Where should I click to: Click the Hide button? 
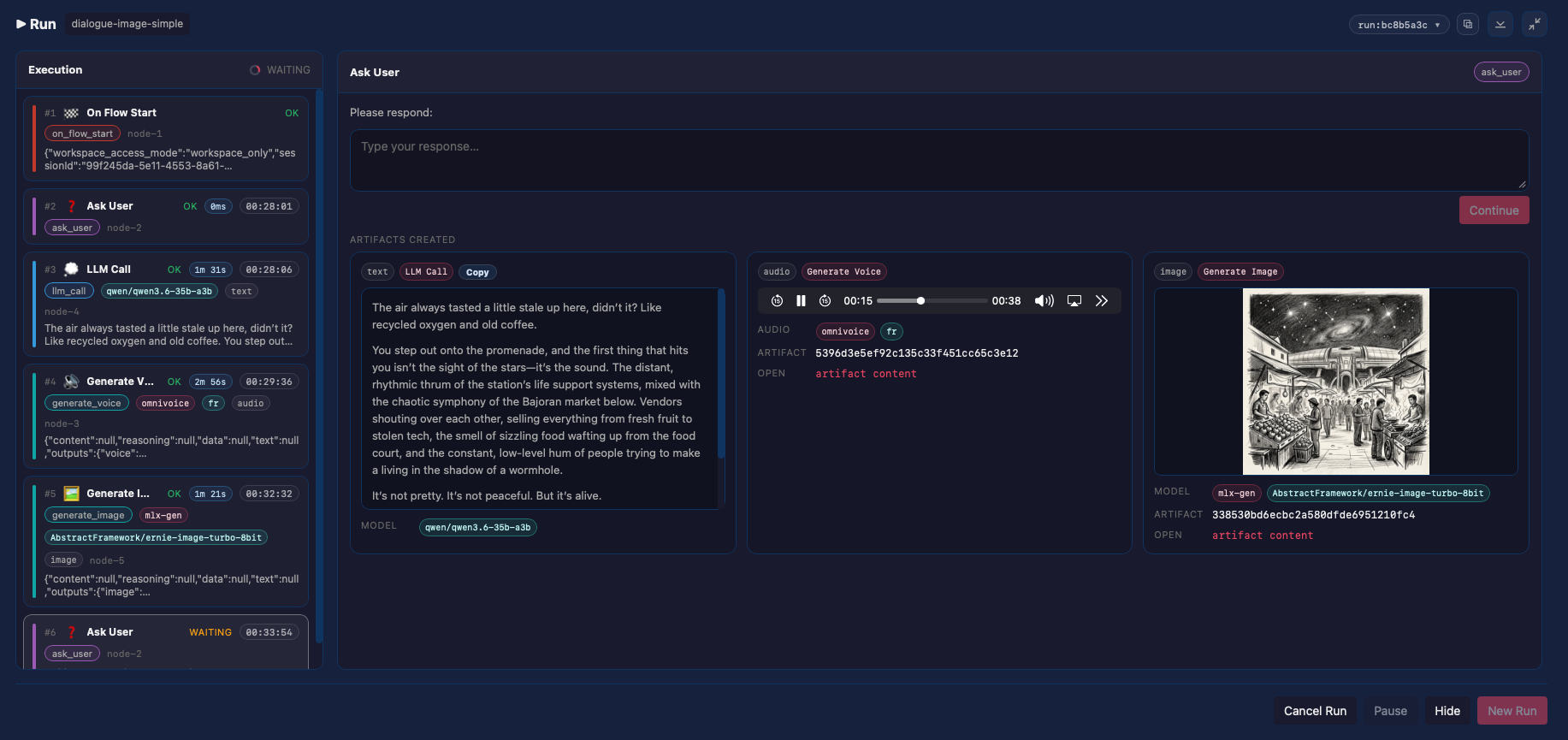click(x=1447, y=711)
